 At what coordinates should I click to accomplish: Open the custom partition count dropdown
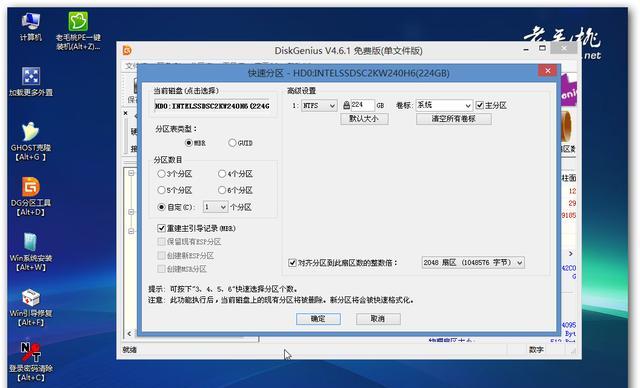pyautogui.click(x=215, y=207)
